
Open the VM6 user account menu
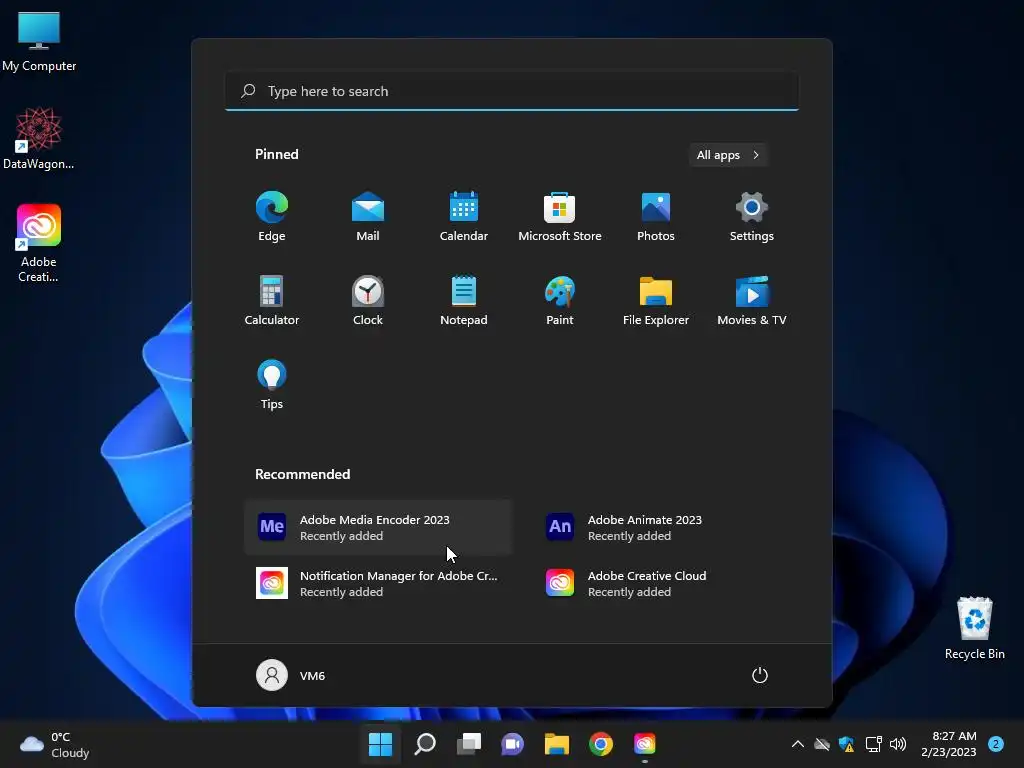(291, 675)
